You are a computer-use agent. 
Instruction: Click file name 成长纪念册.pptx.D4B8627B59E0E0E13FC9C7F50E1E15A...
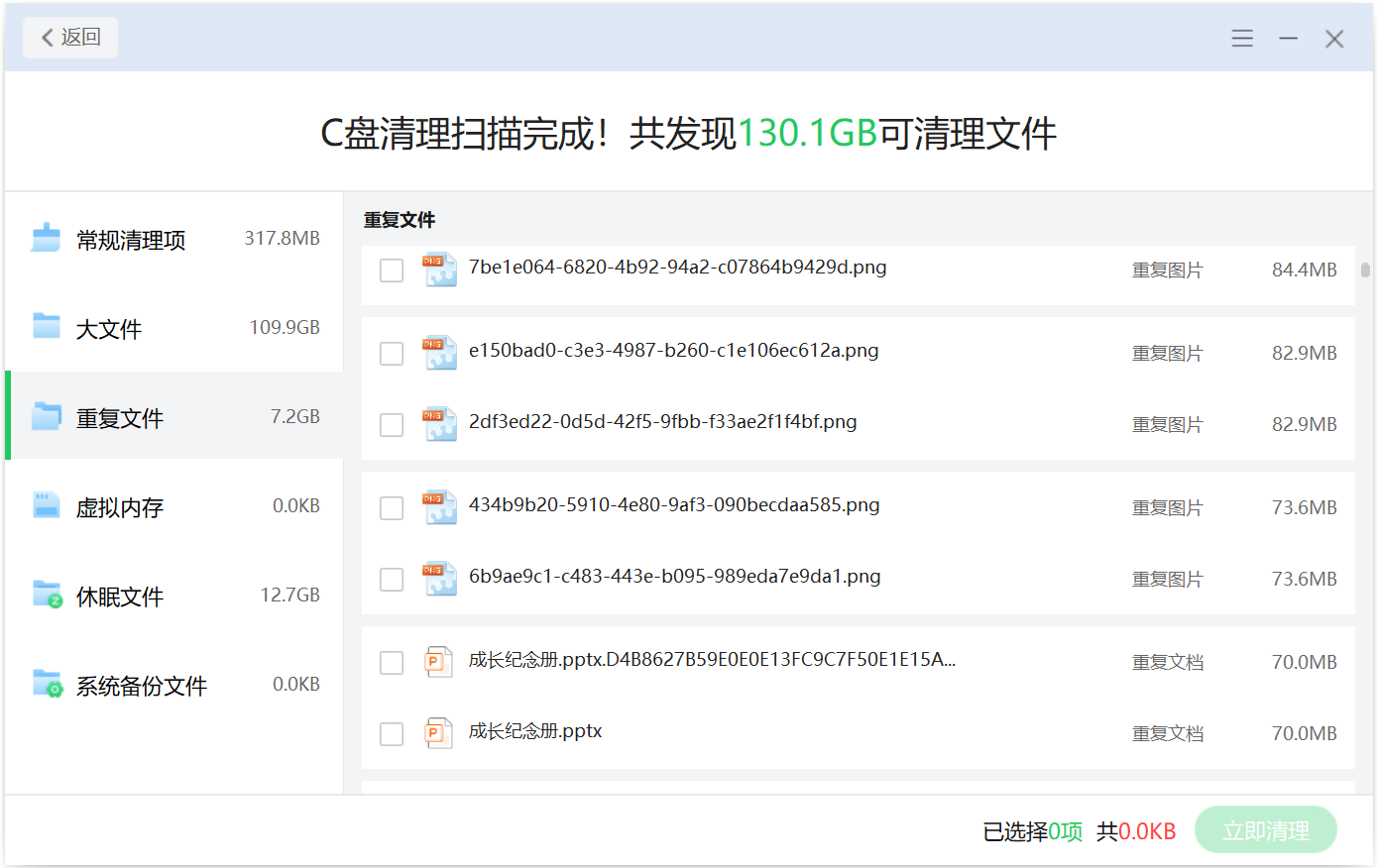click(712, 660)
